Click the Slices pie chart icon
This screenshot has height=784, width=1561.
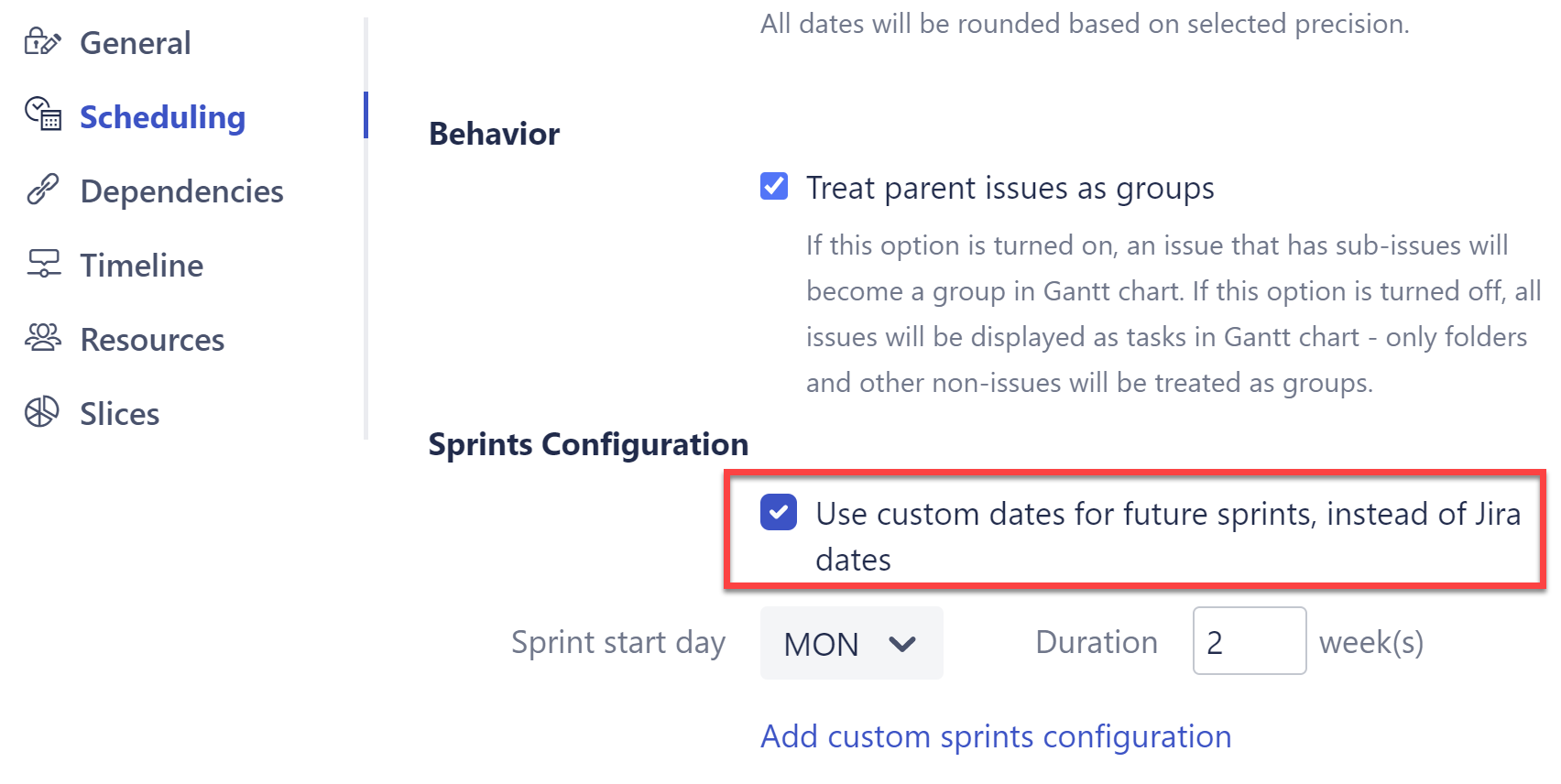coord(41,413)
